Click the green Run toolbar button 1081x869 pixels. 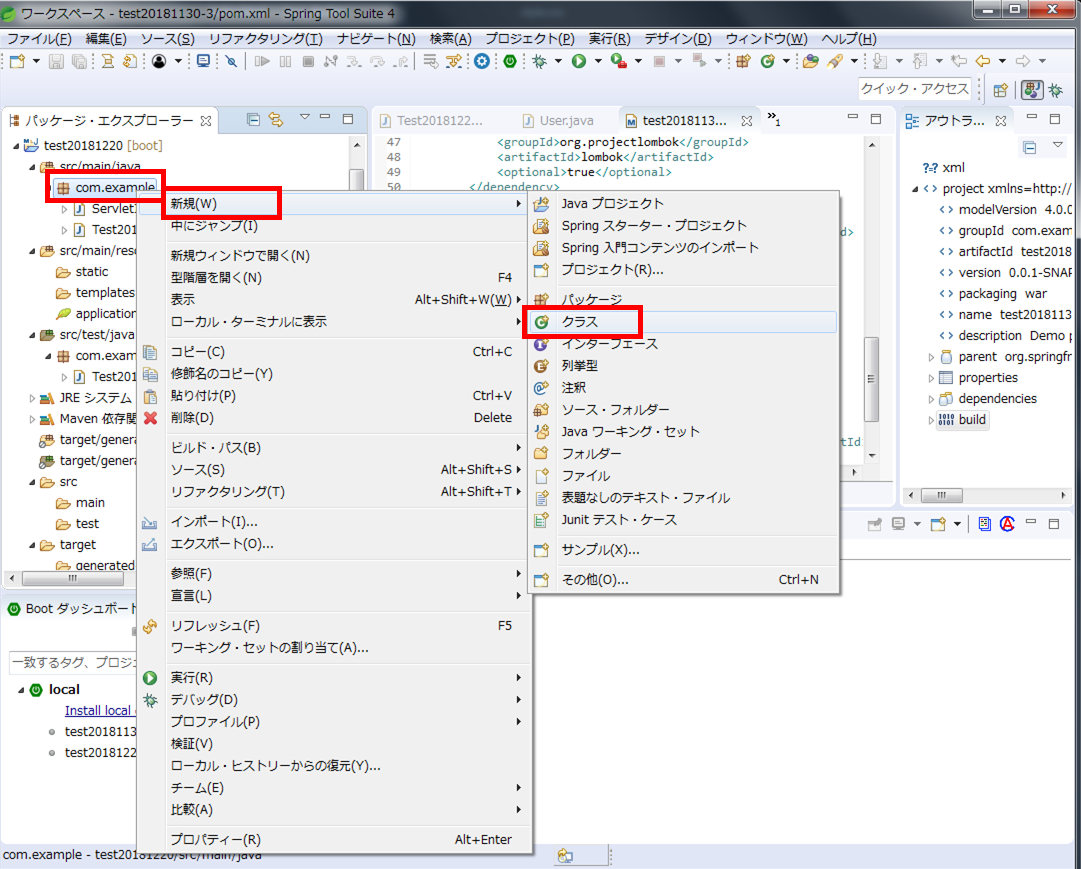(579, 62)
